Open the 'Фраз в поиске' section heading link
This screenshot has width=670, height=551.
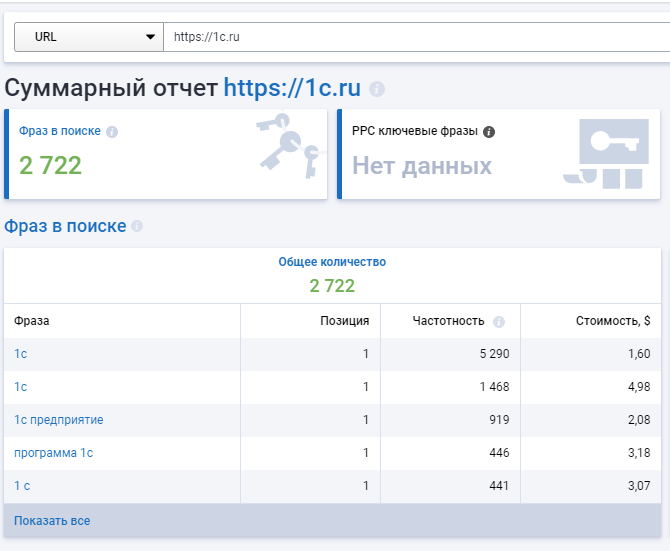[x=65, y=226]
